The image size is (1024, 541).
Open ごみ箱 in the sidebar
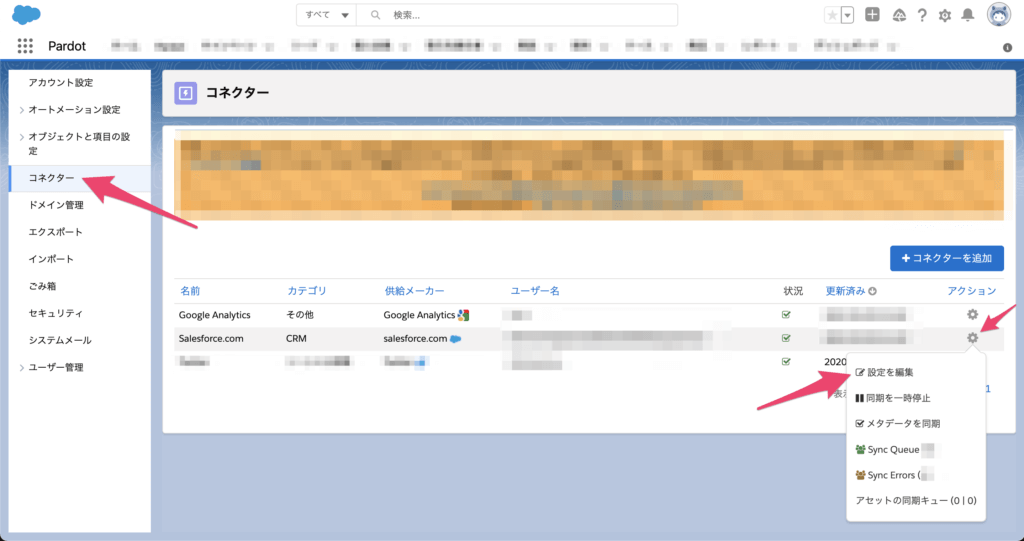tap(42, 286)
